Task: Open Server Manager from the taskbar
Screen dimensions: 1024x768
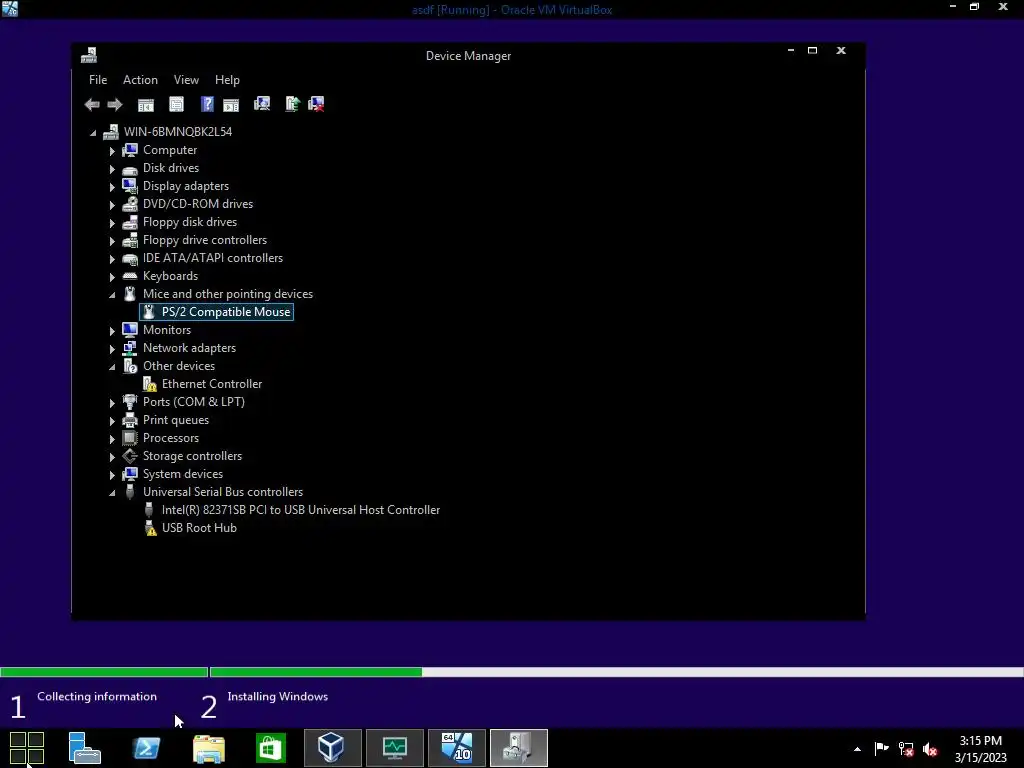Action: 84,748
